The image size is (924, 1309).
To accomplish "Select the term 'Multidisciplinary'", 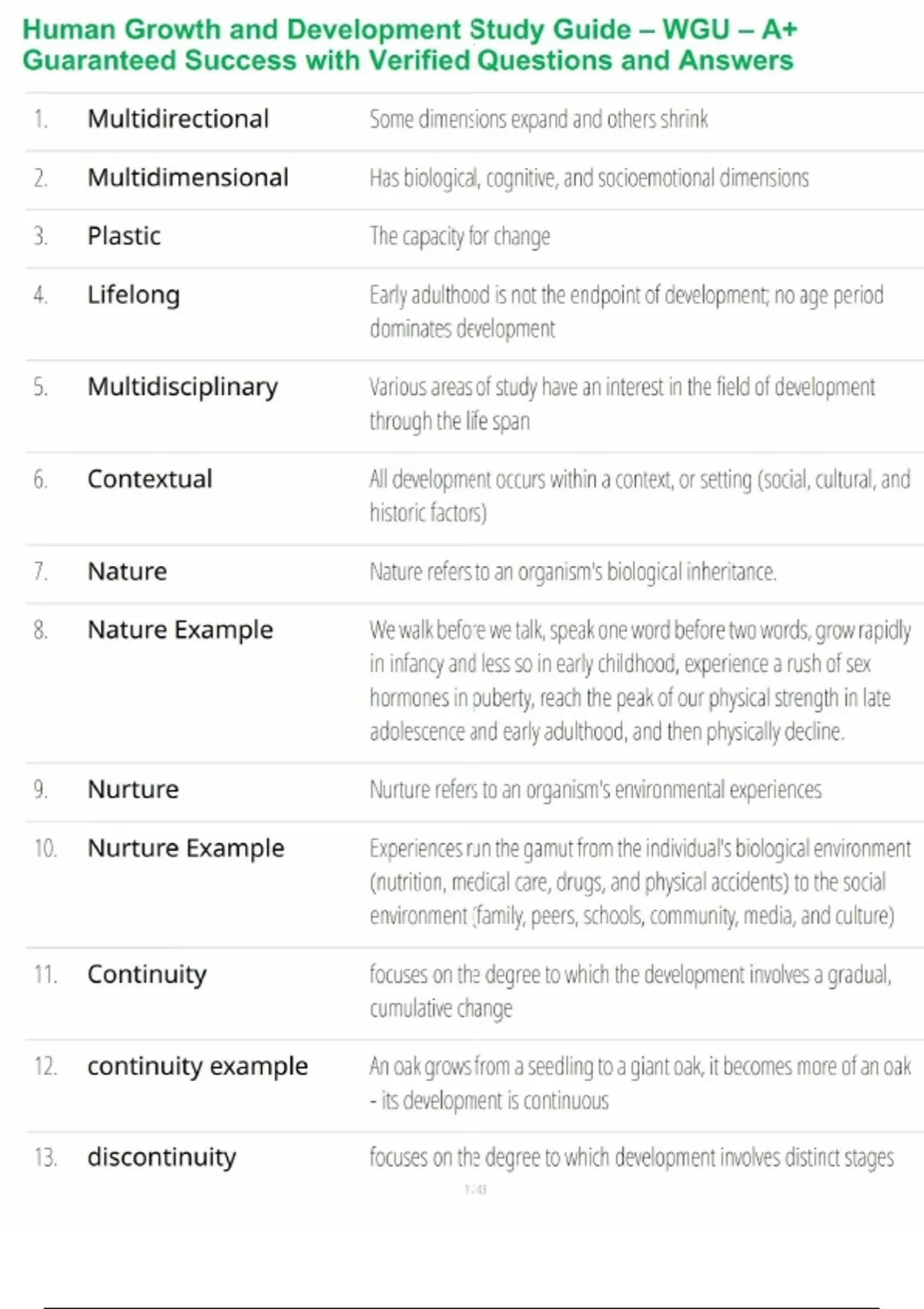I will (x=182, y=387).
